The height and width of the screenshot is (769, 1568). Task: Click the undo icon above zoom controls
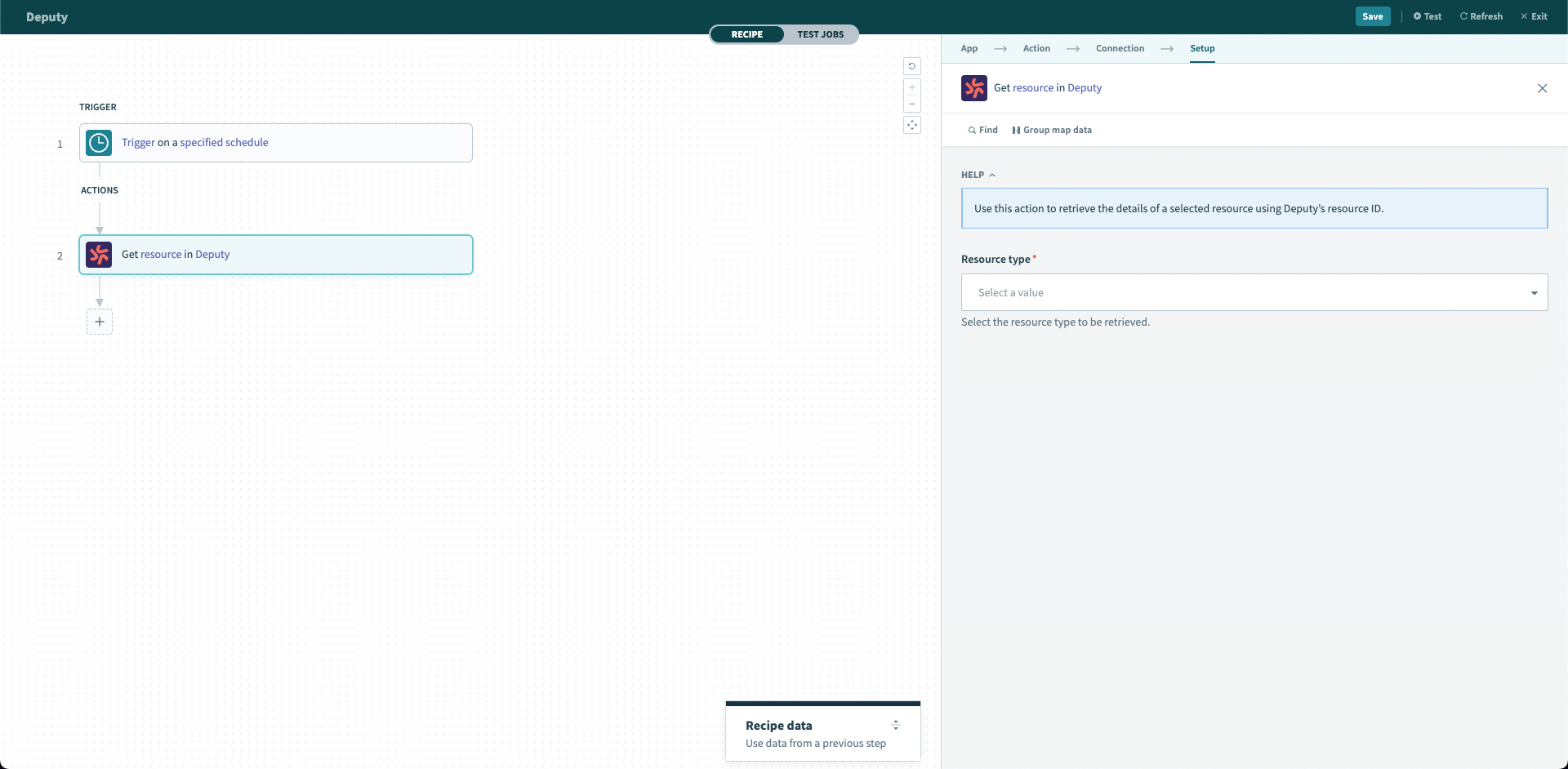(x=912, y=66)
